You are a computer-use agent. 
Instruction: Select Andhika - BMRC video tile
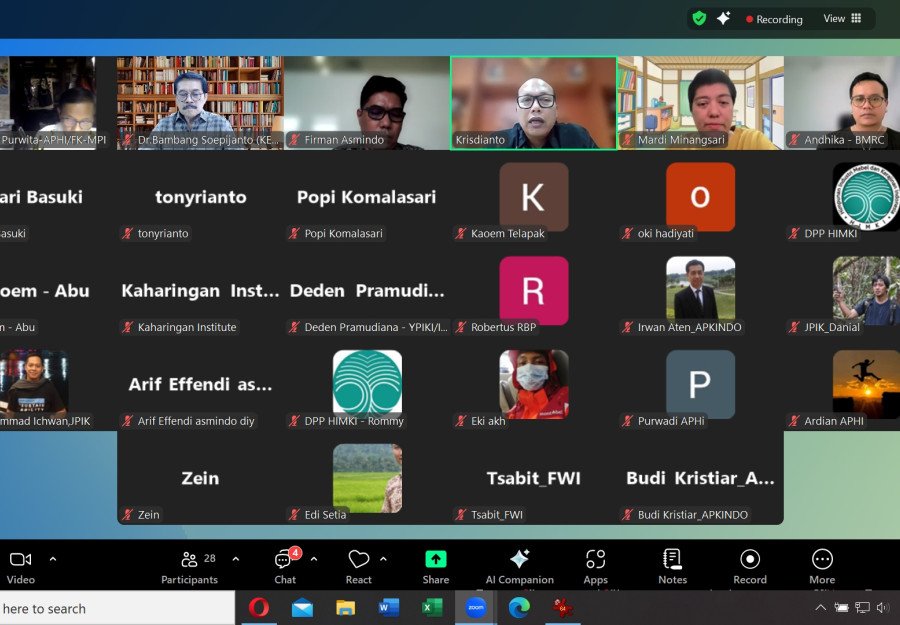(842, 103)
